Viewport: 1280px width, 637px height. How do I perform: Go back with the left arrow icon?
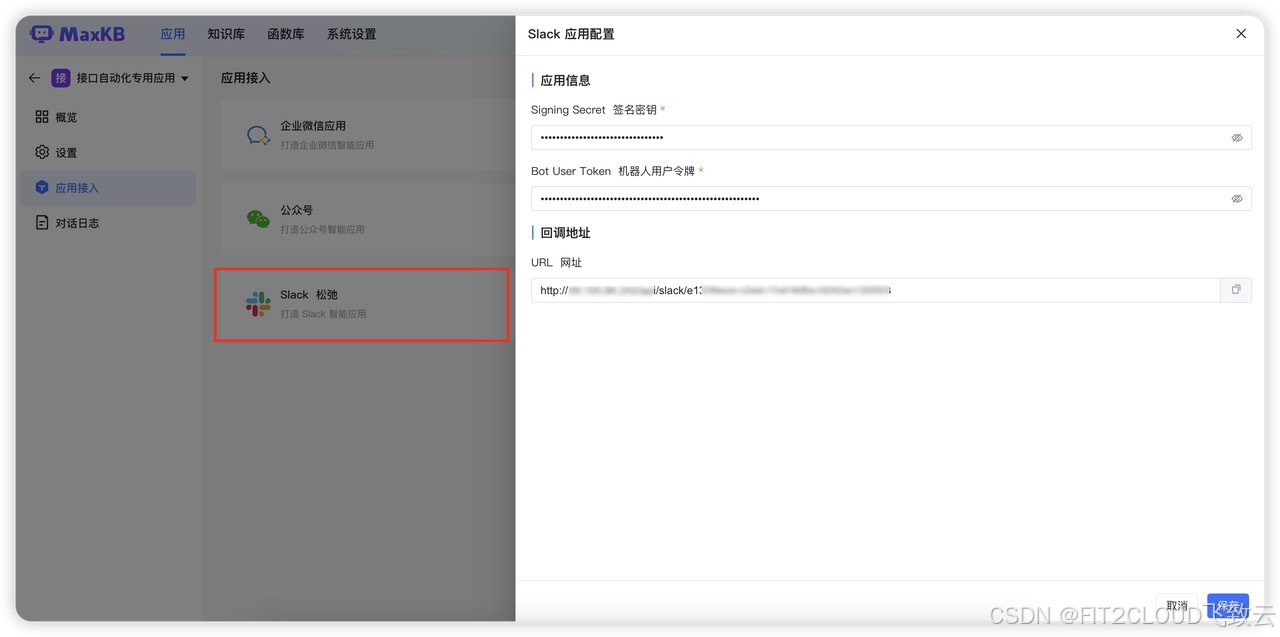coord(35,77)
